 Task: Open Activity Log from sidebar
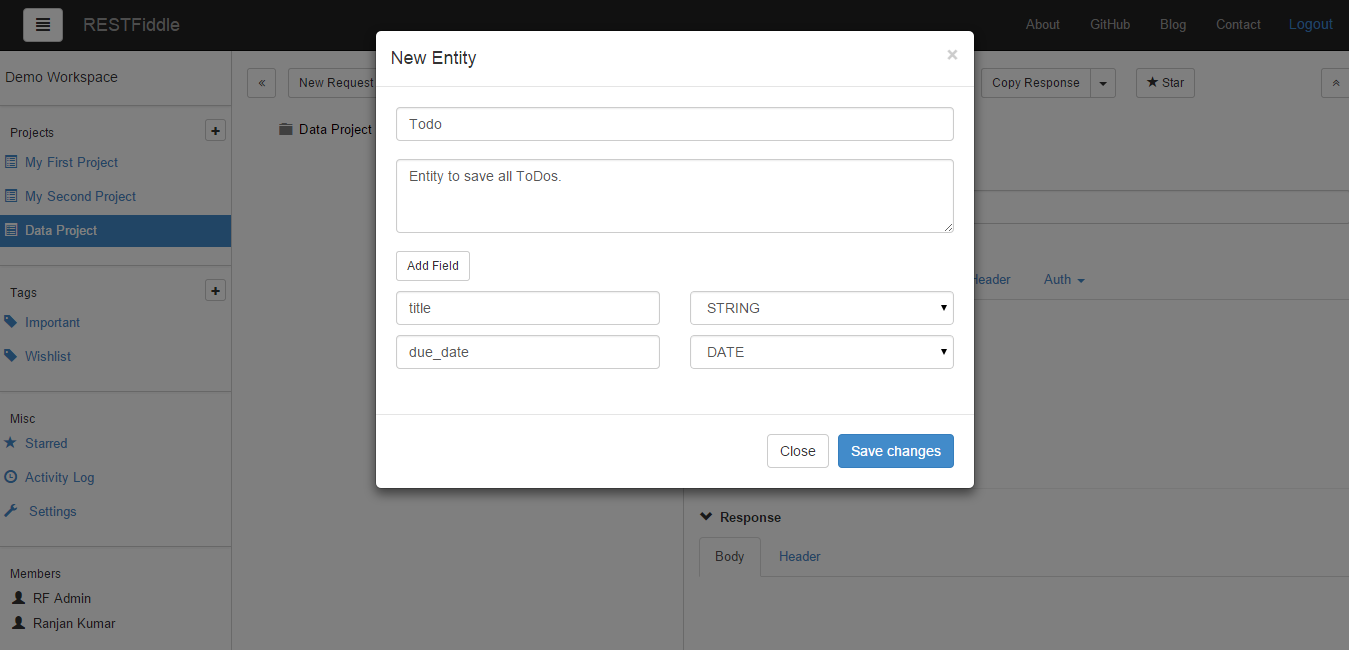coord(59,477)
